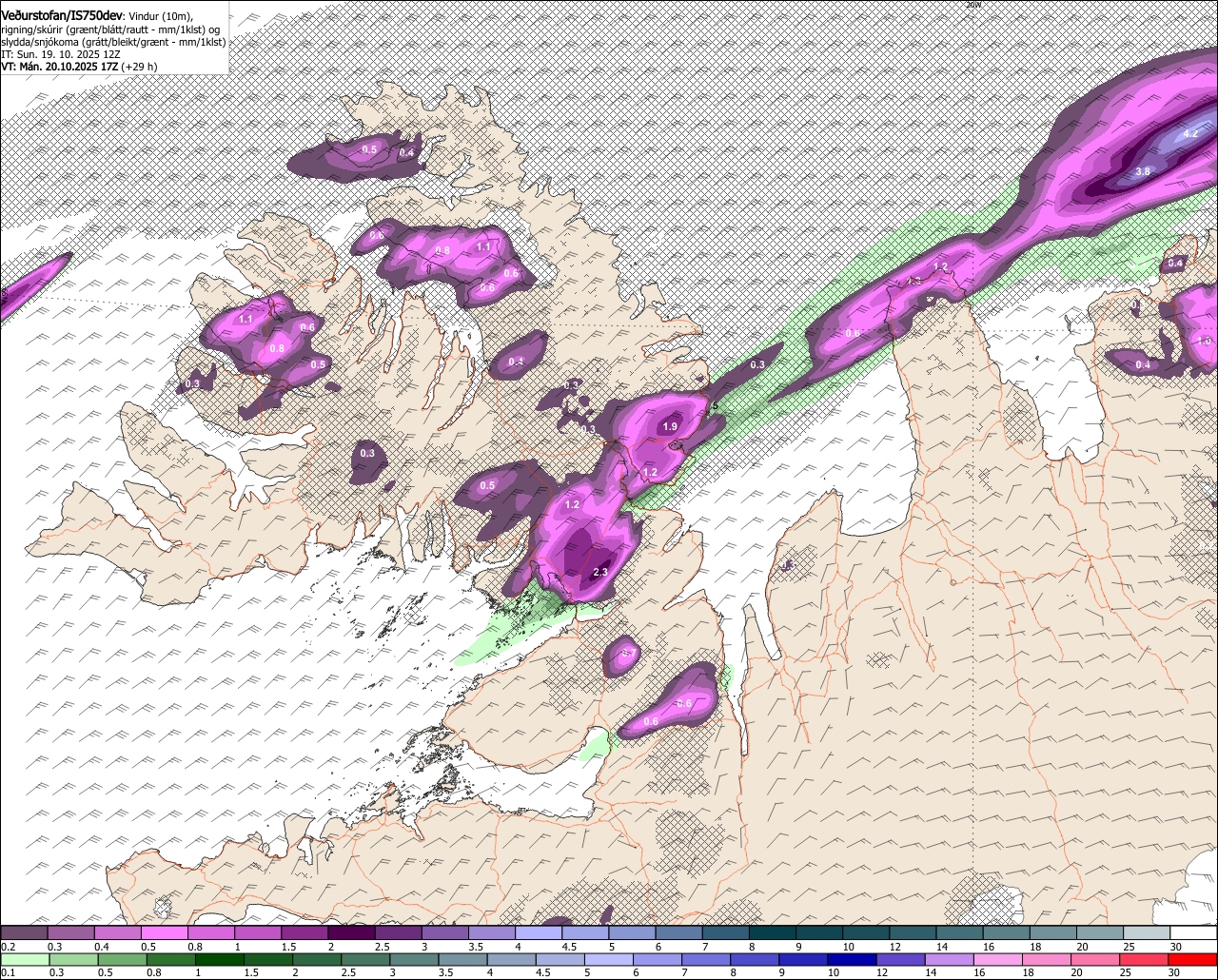Image resolution: width=1218 pixels, height=980 pixels.
Task: Click the deep blue lower legend swatch between 10 and 12
Action: 853,960
